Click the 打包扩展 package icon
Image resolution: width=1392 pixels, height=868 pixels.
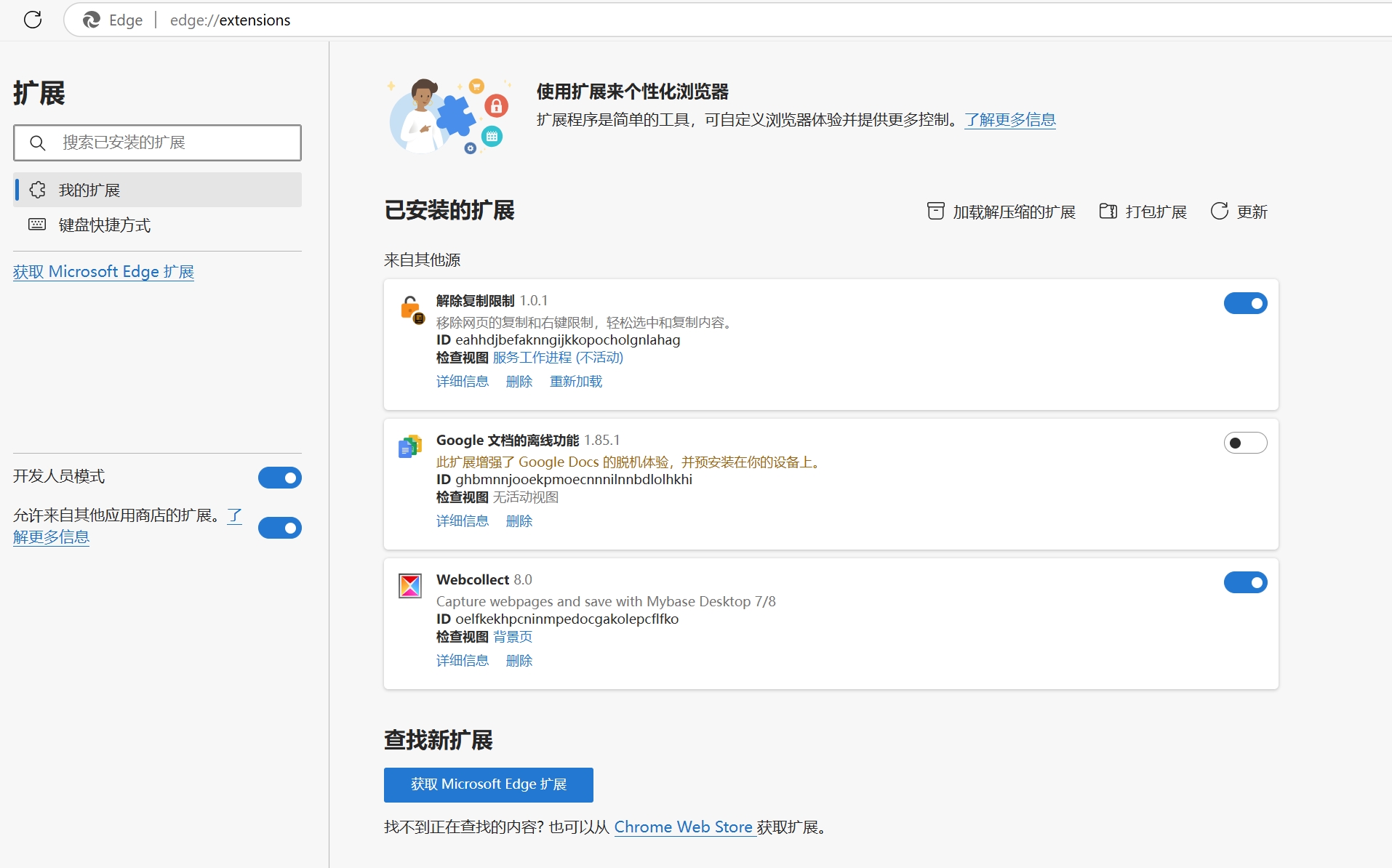pos(1108,211)
